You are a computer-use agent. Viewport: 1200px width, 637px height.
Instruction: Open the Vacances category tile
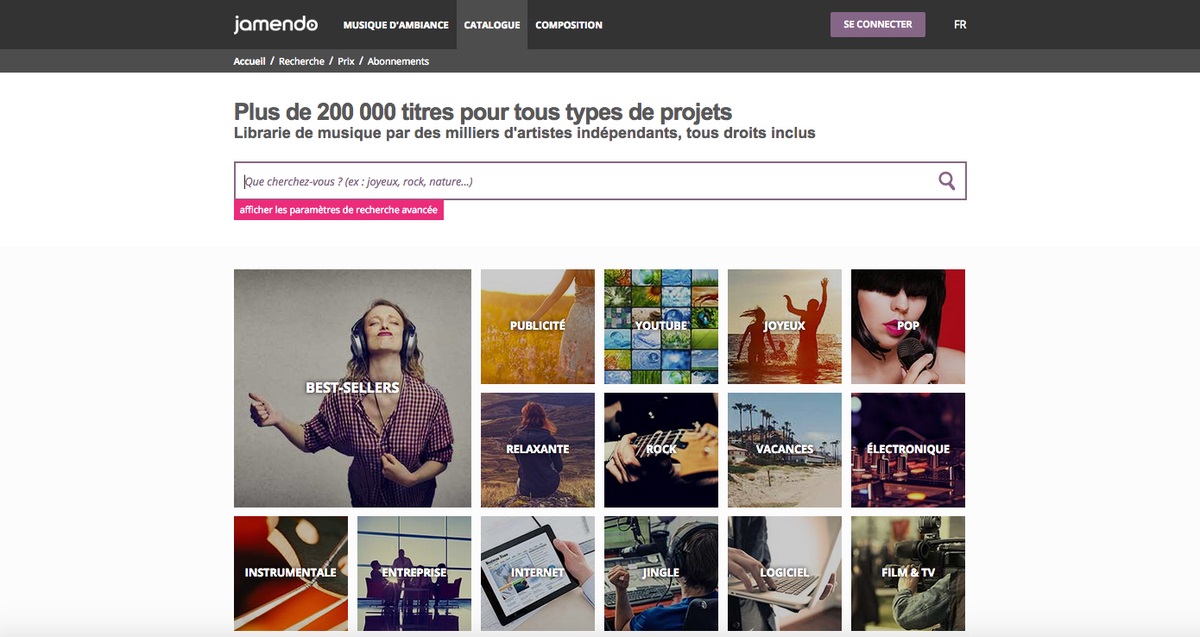pyautogui.click(x=785, y=450)
